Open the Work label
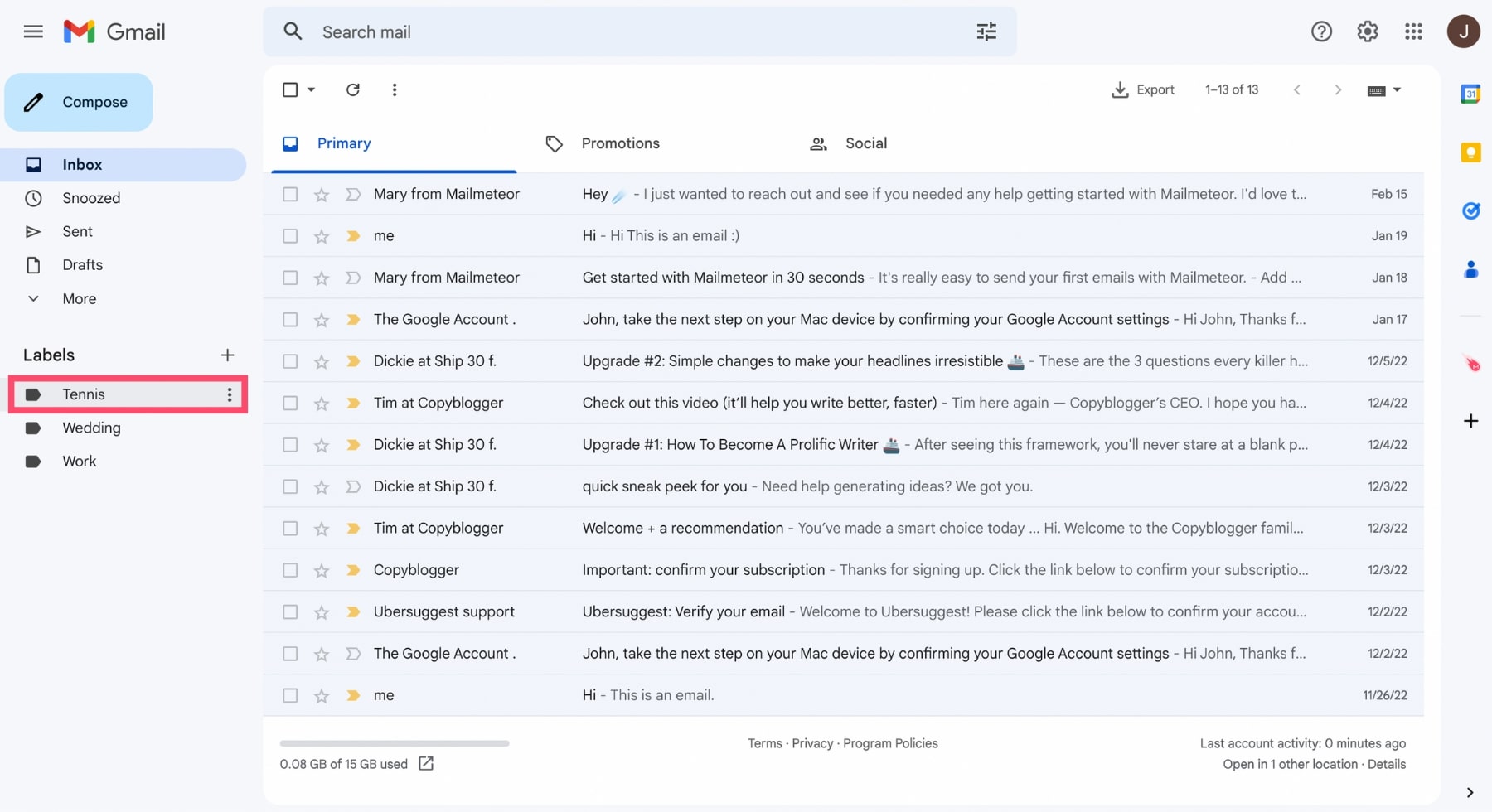Viewport: 1492px width, 812px height. tap(79, 462)
